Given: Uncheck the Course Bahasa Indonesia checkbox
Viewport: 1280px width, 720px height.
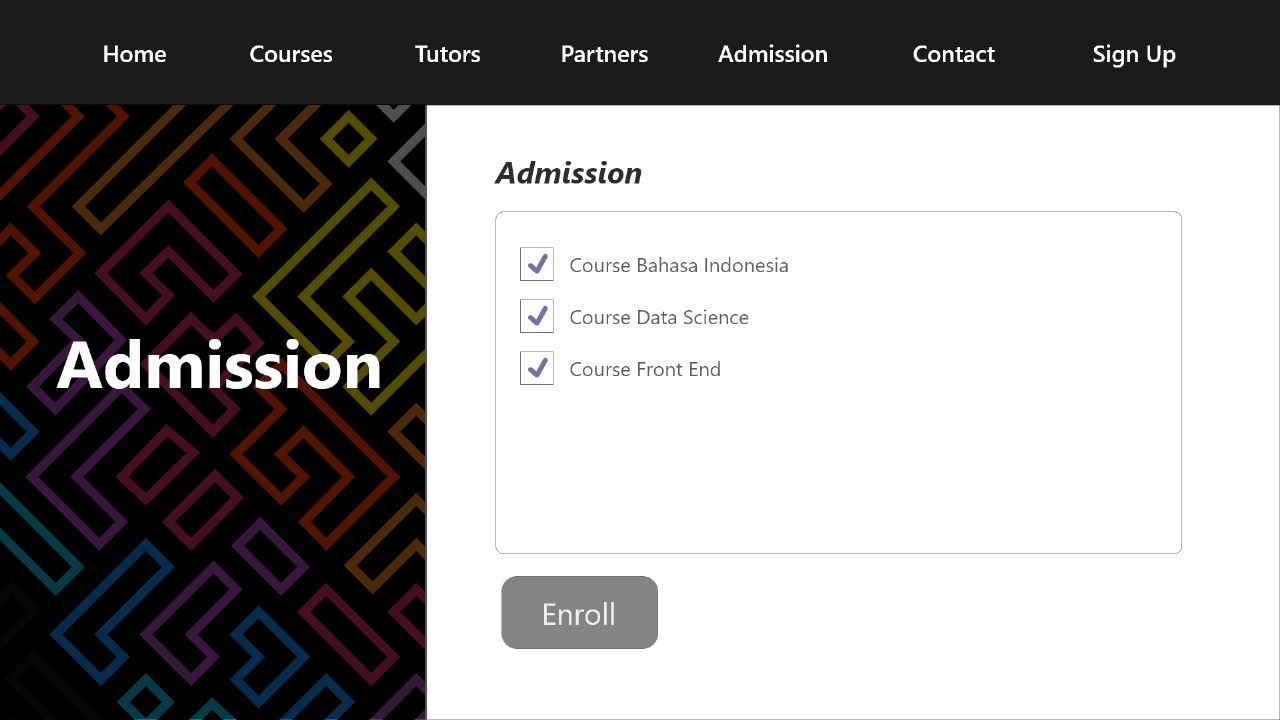Looking at the screenshot, I should 537,265.
